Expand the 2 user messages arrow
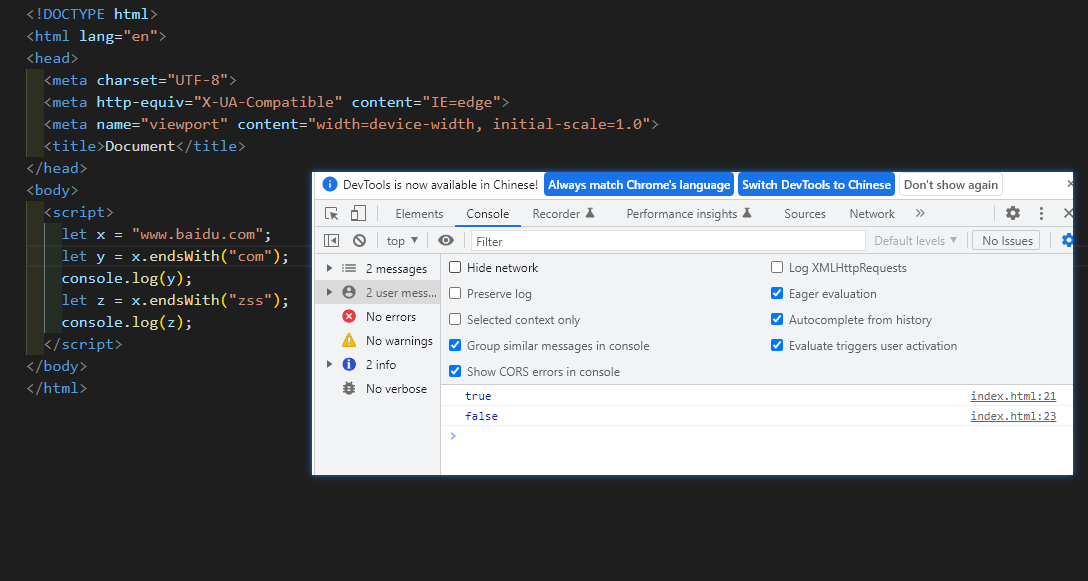Viewport: 1088px width, 581px height. 329,293
